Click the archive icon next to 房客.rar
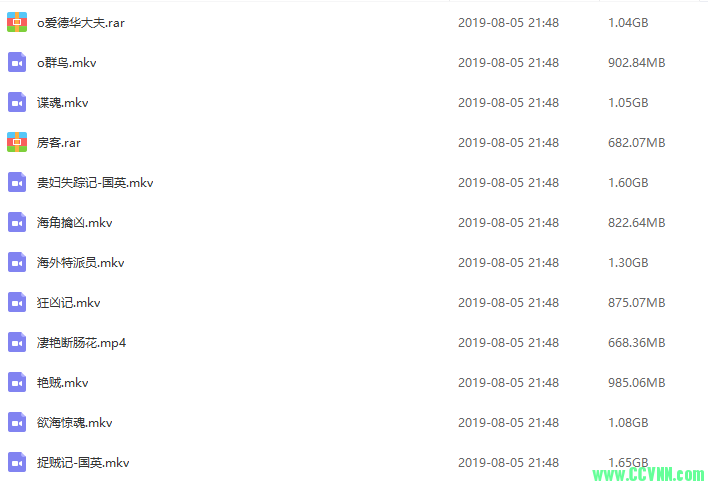The width and height of the screenshot is (708, 485). click(17, 142)
